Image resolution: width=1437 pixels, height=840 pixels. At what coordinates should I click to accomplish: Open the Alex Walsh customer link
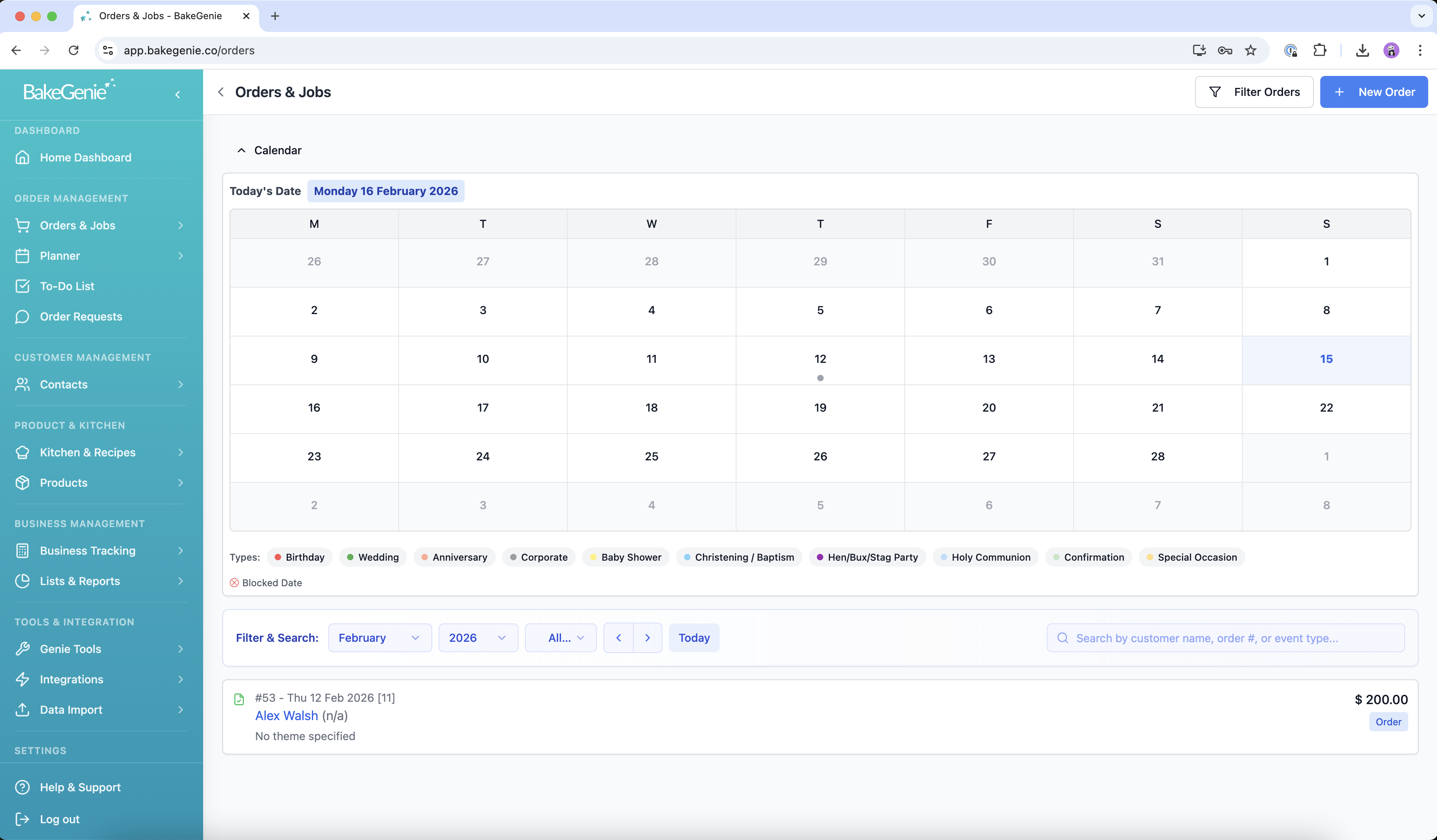tap(286, 716)
